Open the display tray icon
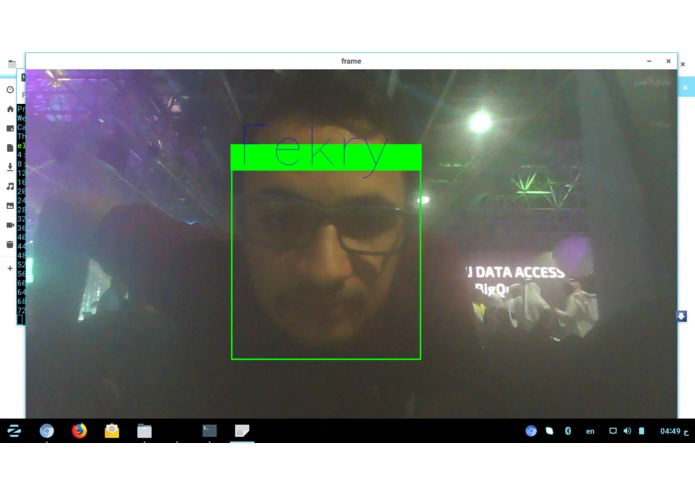 [x=613, y=431]
